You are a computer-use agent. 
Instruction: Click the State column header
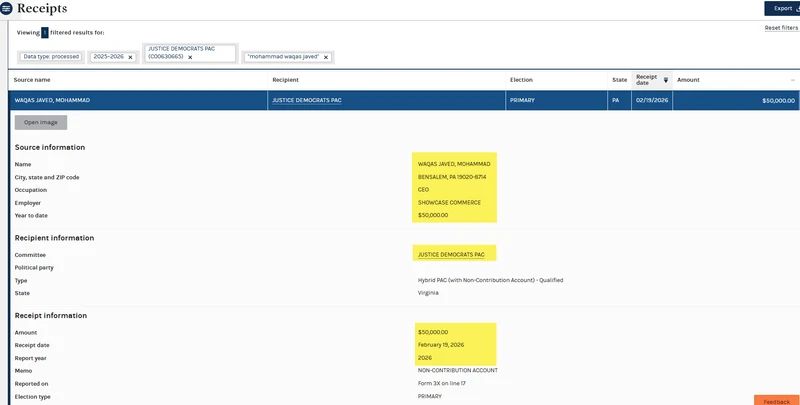[619, 80]
